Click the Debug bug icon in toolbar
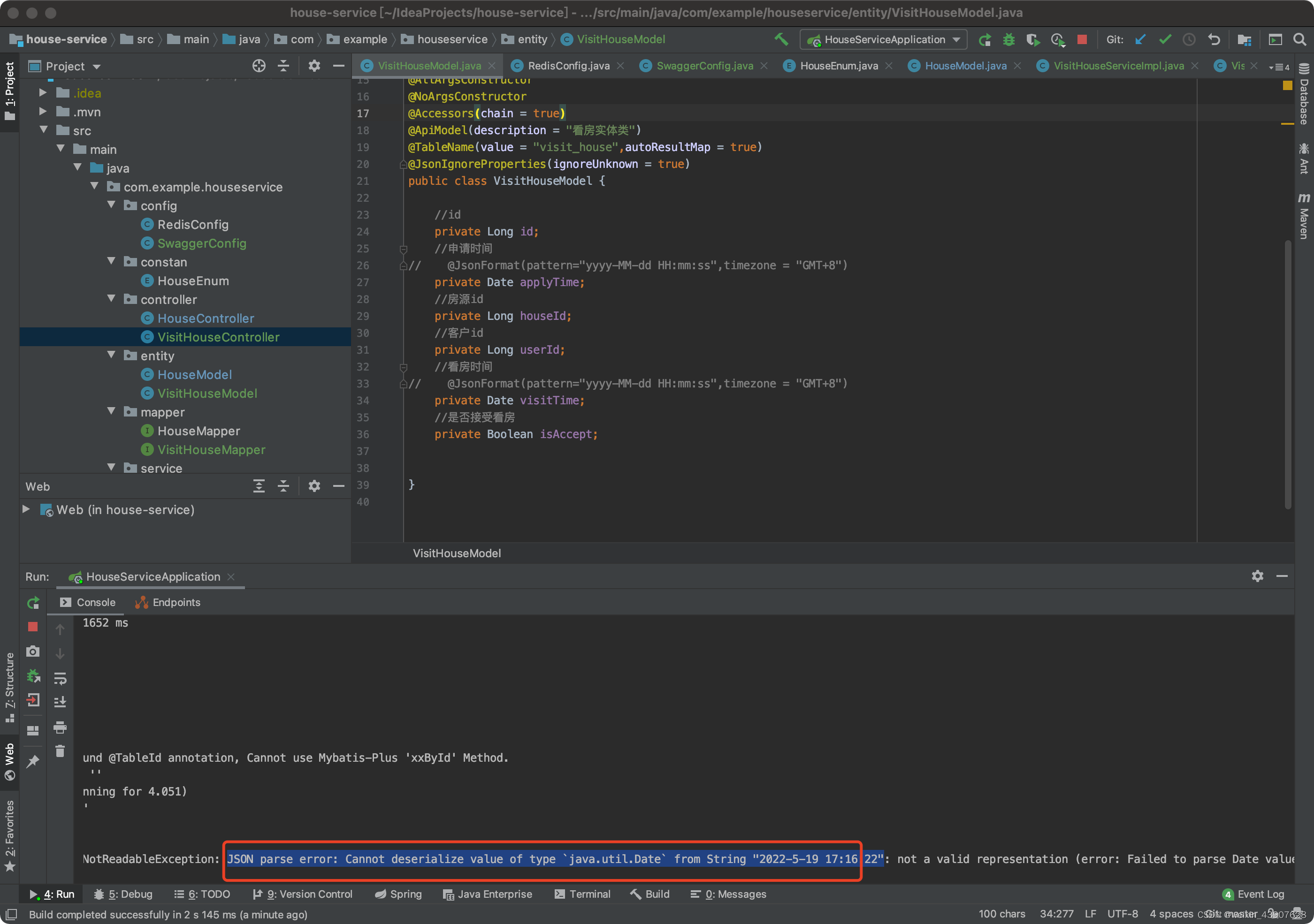Image resolution: width=1314 pixels, height=924 pixels. [1008, 39]
